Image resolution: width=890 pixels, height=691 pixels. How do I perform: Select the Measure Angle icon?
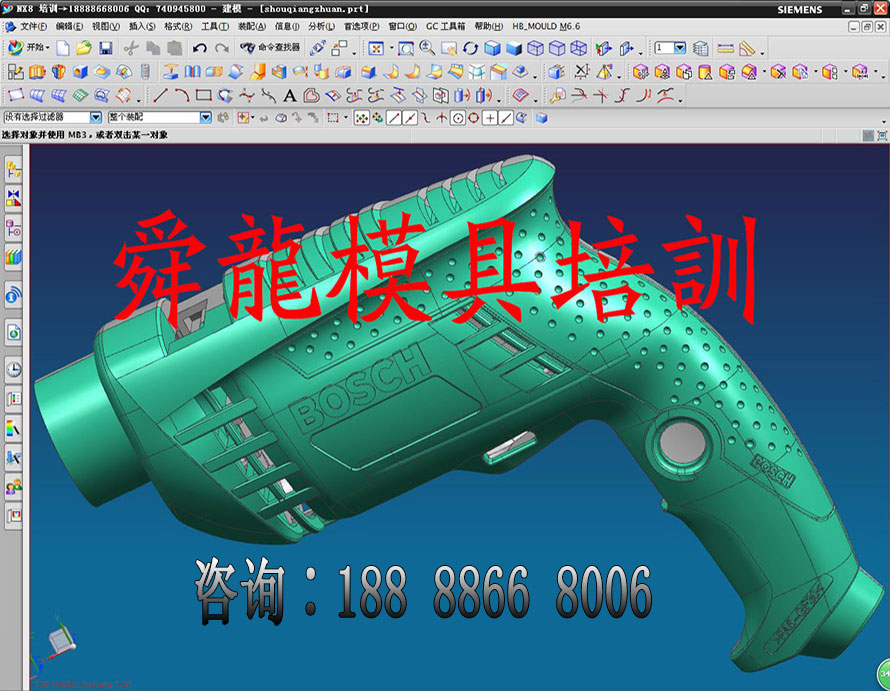pos(747,48)
